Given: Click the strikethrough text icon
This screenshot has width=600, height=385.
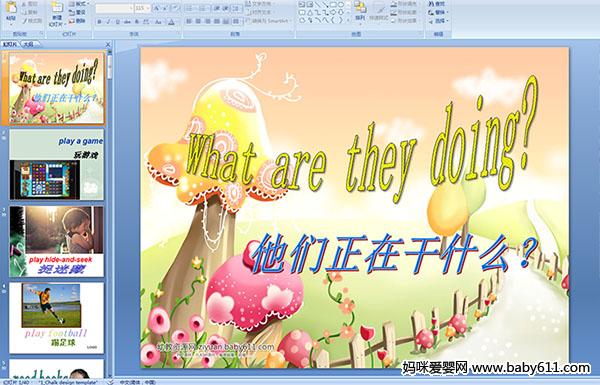Looking at the screenshot, I should pos(127,22).
